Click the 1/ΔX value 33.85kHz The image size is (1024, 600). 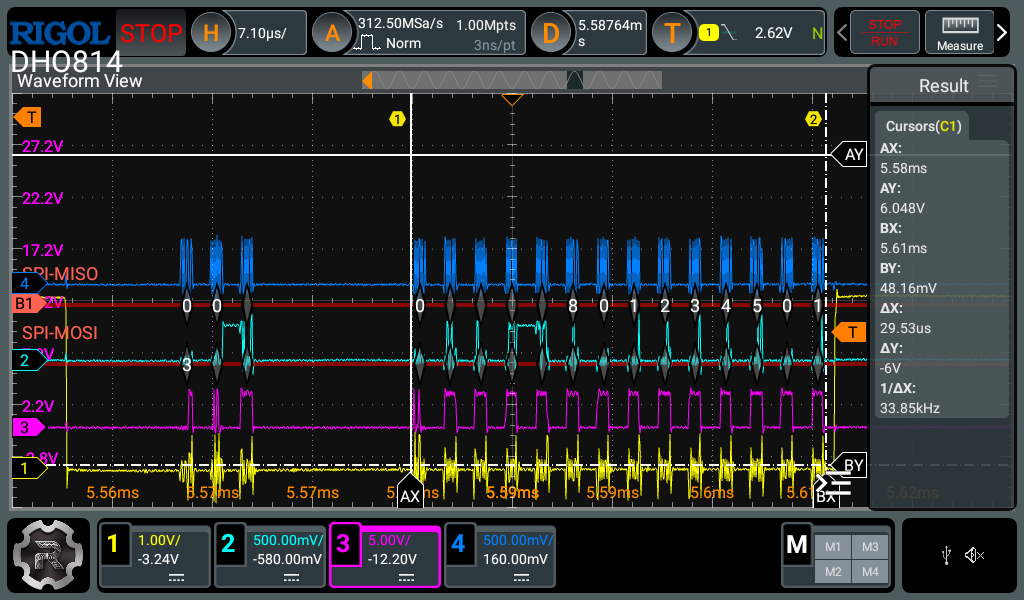pos(910,408)
